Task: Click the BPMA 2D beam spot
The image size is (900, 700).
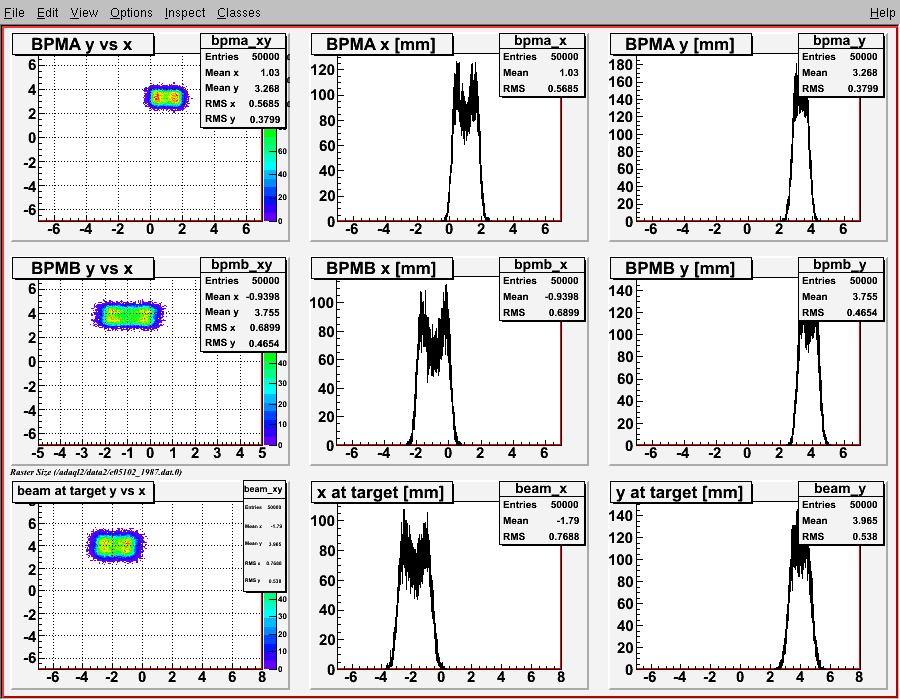Action: click(166, 98)
